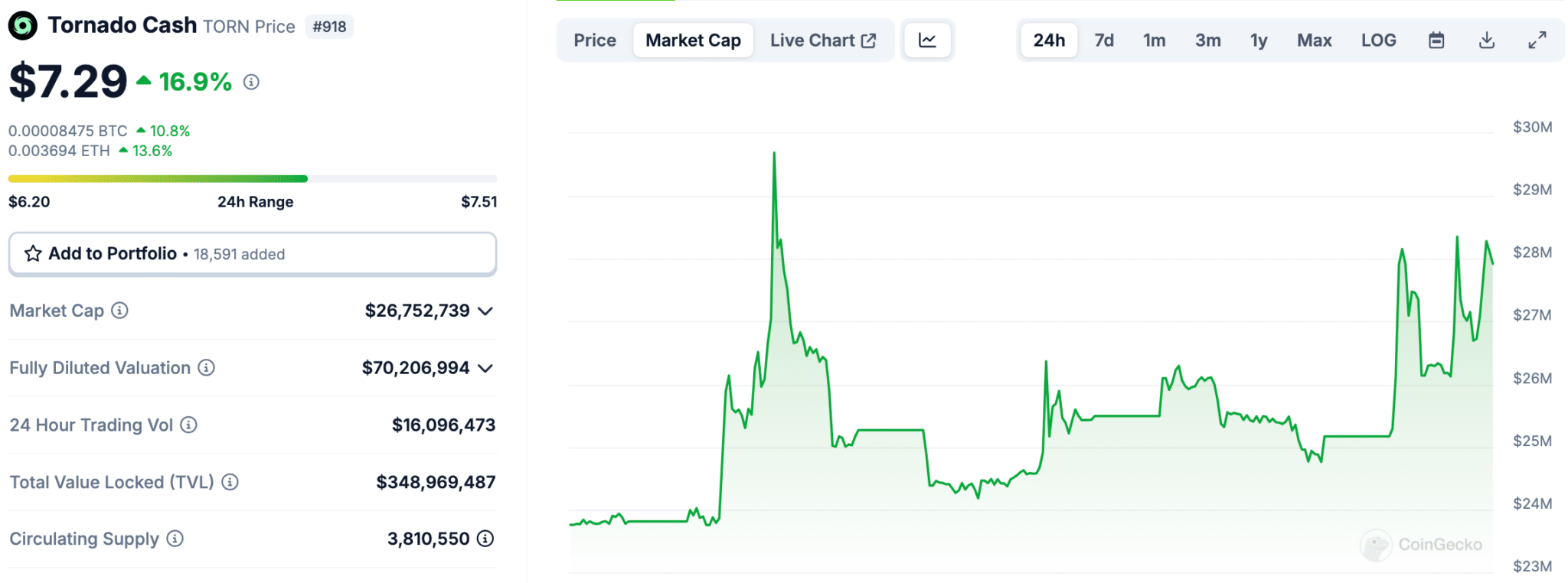Expand Fully Diluted Valuation chevron
This screenshot has height=583, width=1568.
[x=485, y=369]
